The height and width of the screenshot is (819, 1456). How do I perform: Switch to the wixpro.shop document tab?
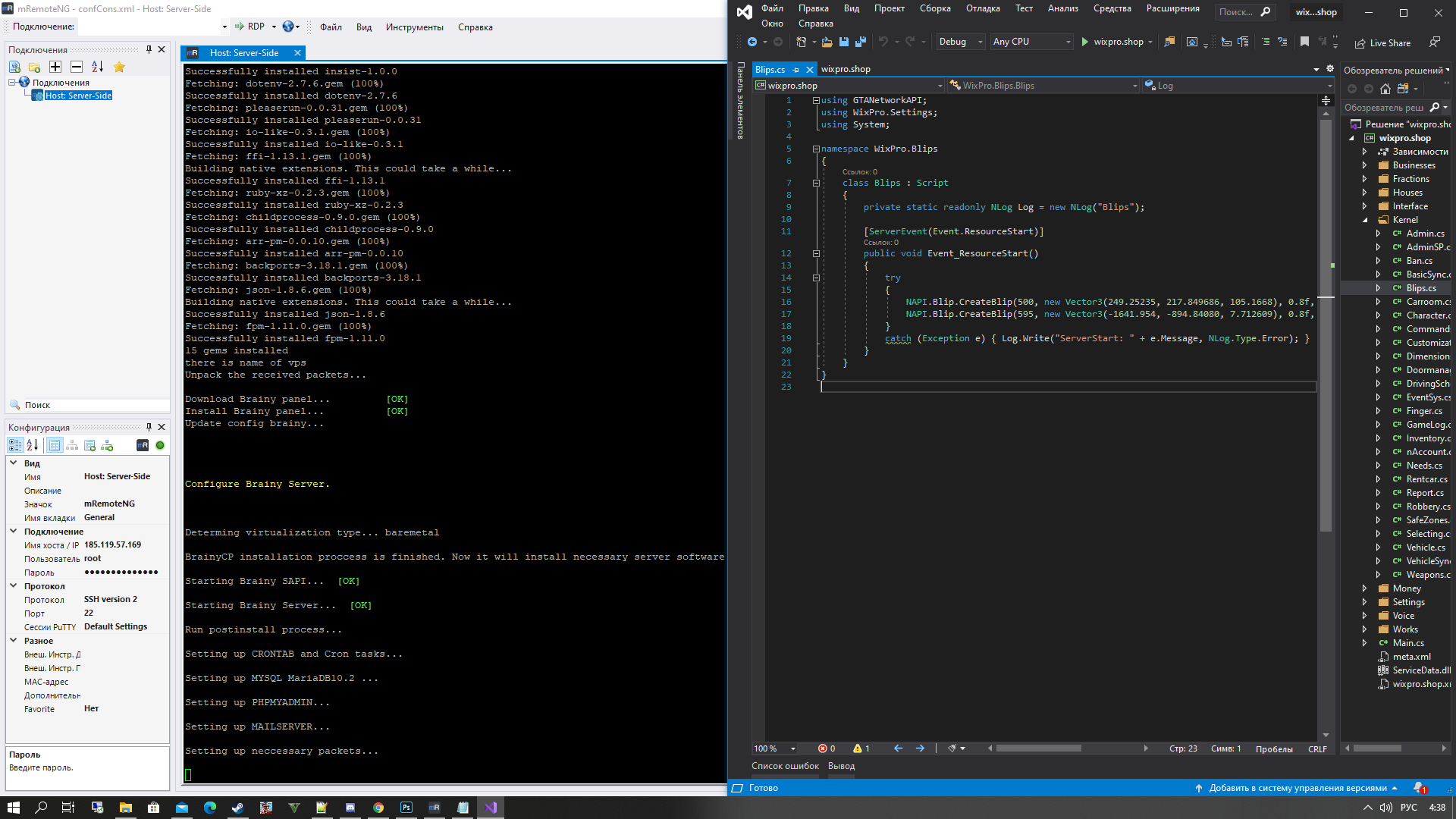[846, 69]
